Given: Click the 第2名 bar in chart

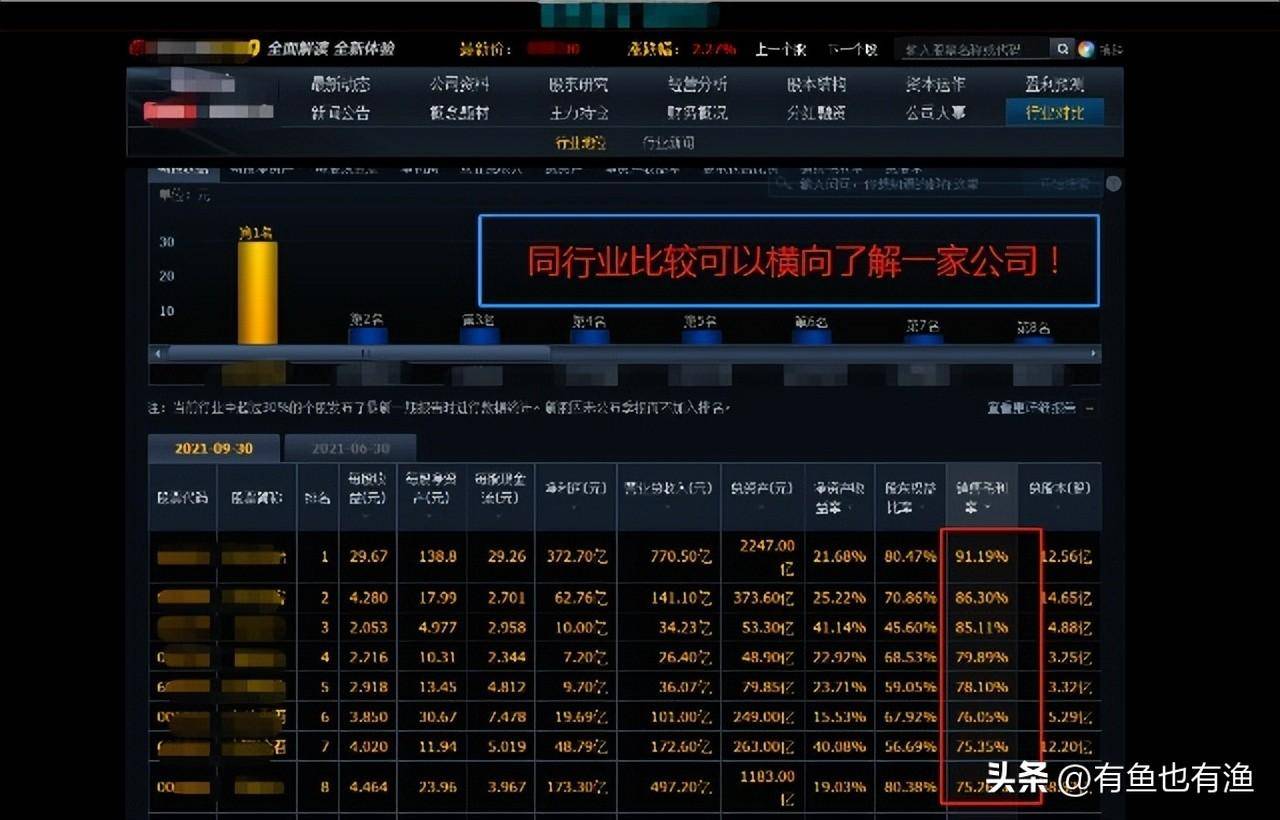Looking at the screenshot, I should pyautogui.click(x=367, y=336).
